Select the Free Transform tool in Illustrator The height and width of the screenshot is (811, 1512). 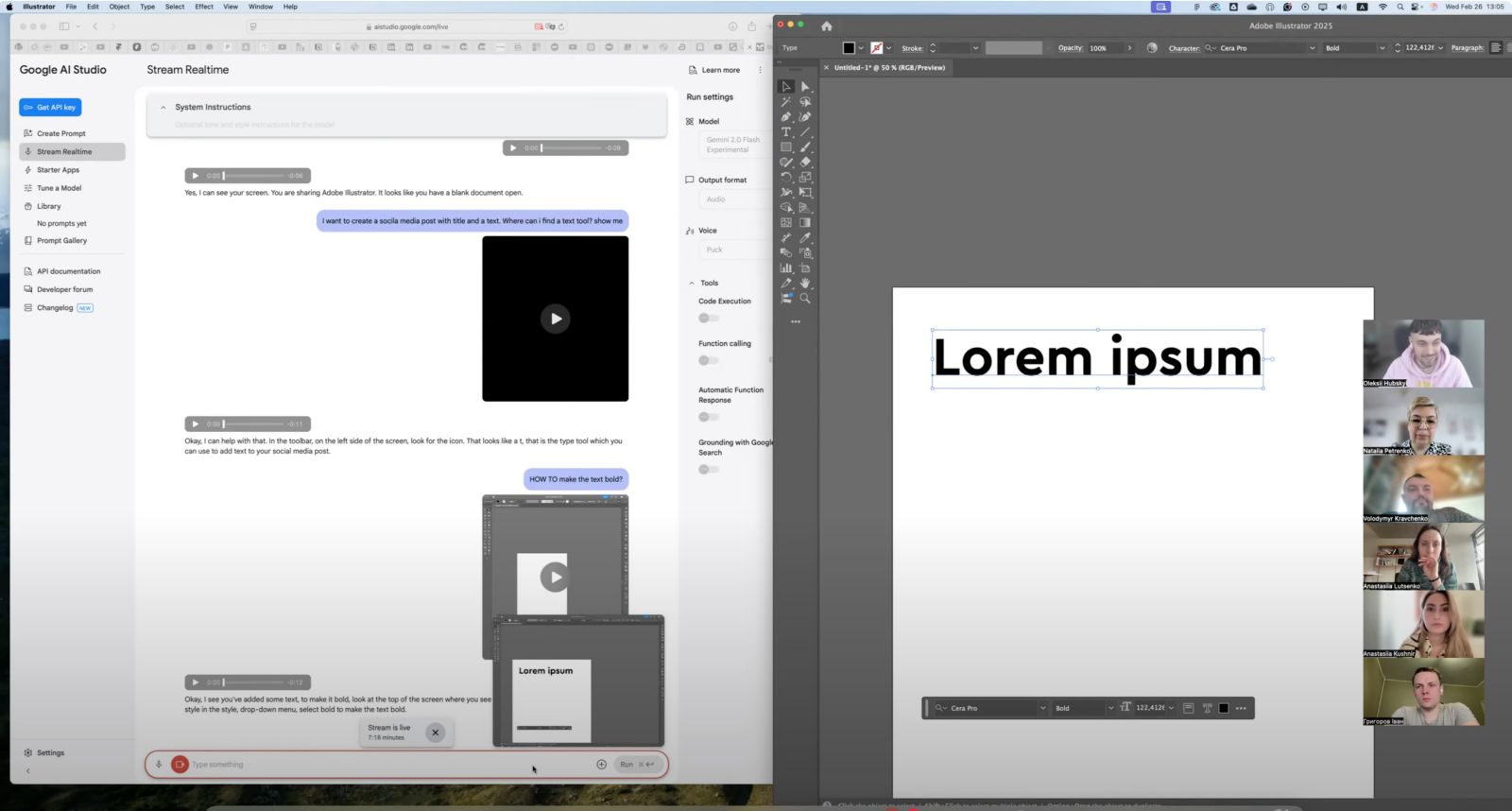coord(805,193)
